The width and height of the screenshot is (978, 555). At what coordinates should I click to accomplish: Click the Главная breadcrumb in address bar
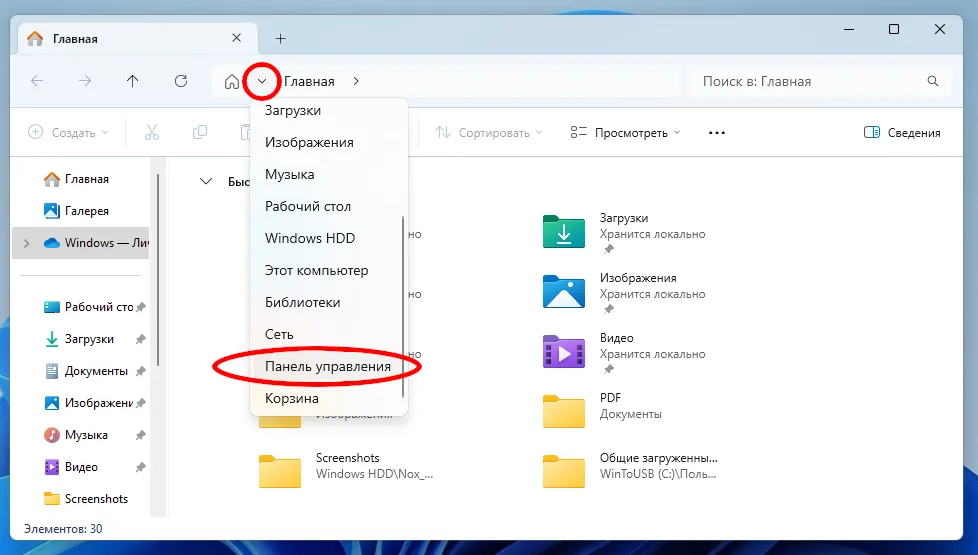(309, 82)
